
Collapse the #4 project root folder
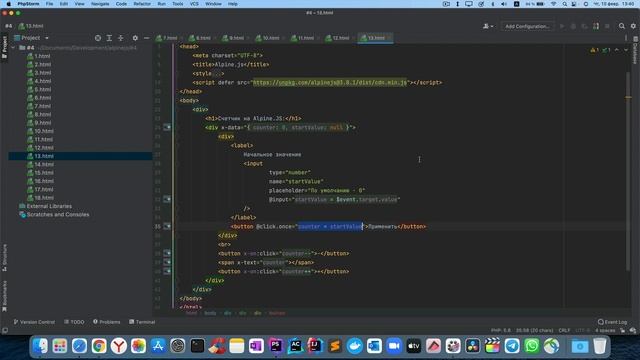pyautogui.click(x=13, y=48)
